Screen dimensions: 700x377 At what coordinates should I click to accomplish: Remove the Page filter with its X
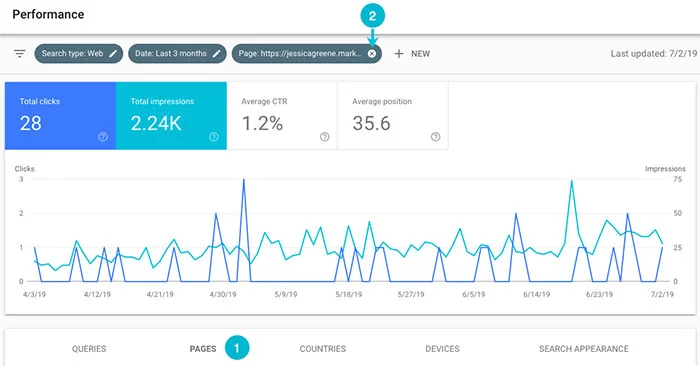(x=372, y=54)
